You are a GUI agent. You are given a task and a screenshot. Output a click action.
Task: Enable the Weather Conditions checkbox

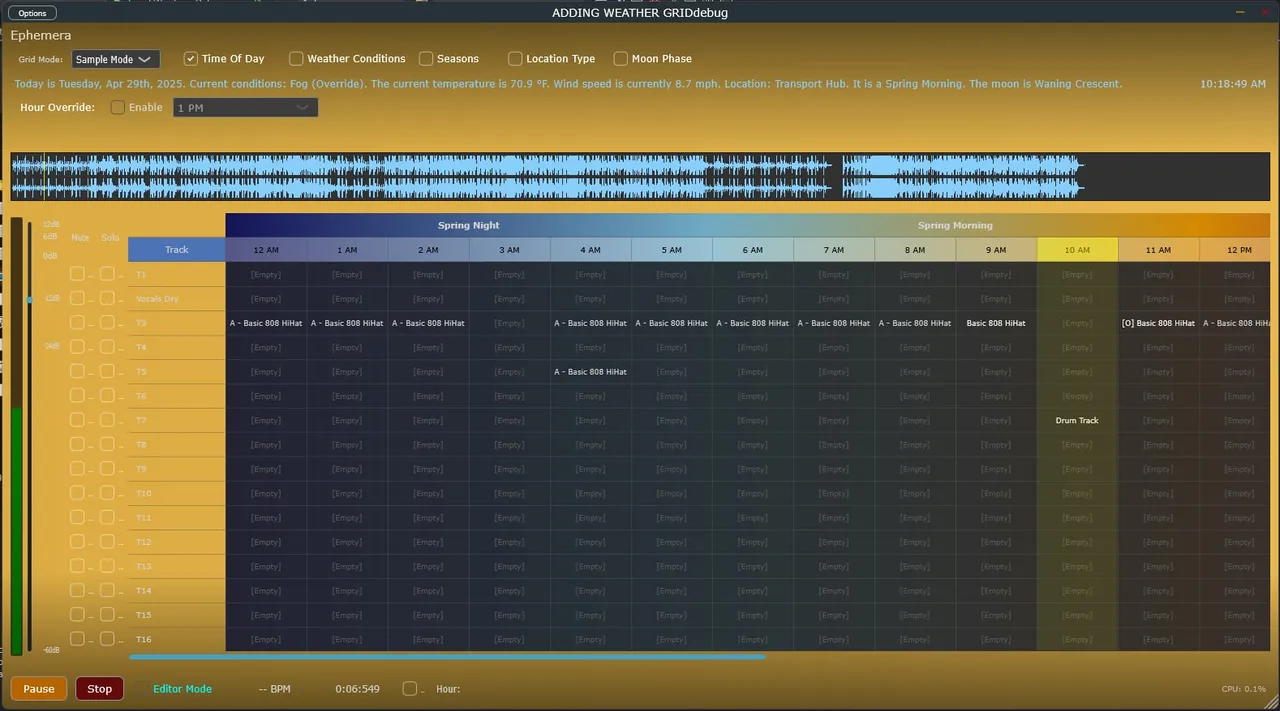tap(296, 59)
